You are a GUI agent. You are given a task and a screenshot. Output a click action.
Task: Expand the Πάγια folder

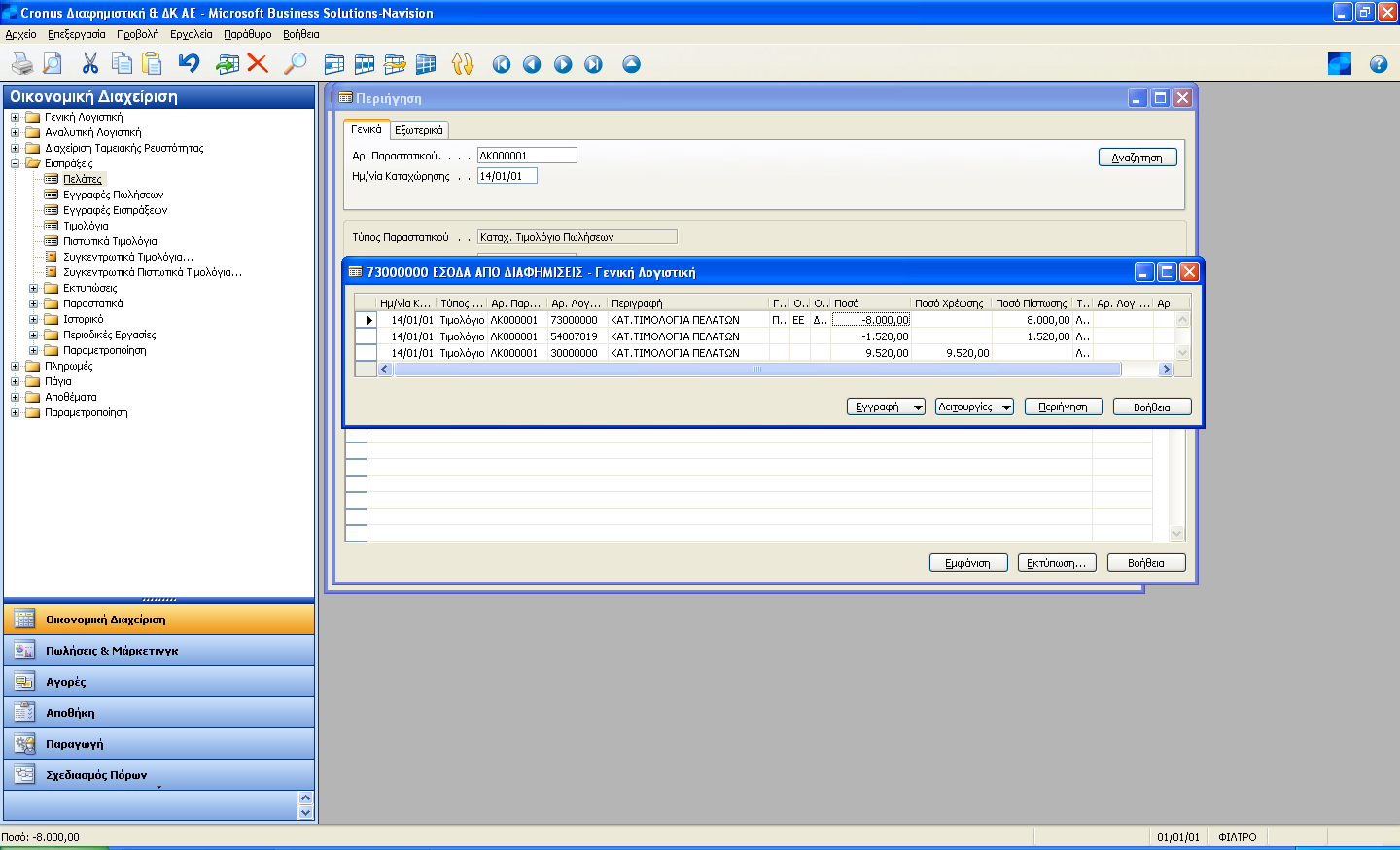coord(16,381)
